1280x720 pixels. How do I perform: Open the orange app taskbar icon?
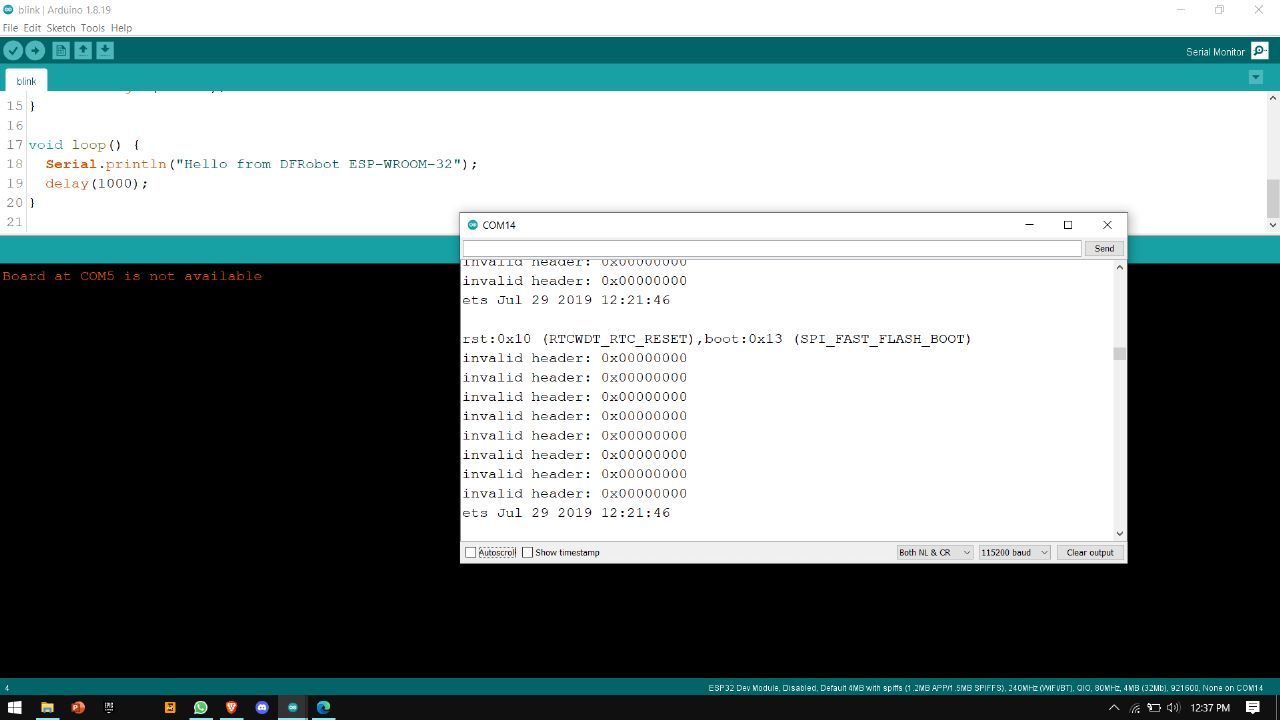tap(169, 707)
